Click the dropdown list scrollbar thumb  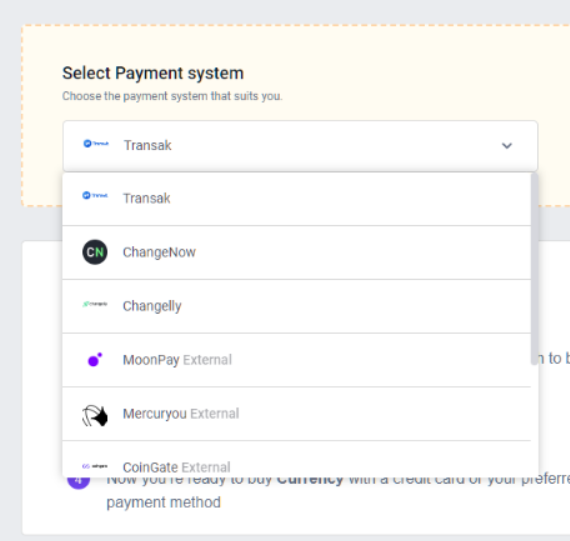pos(534,268)
